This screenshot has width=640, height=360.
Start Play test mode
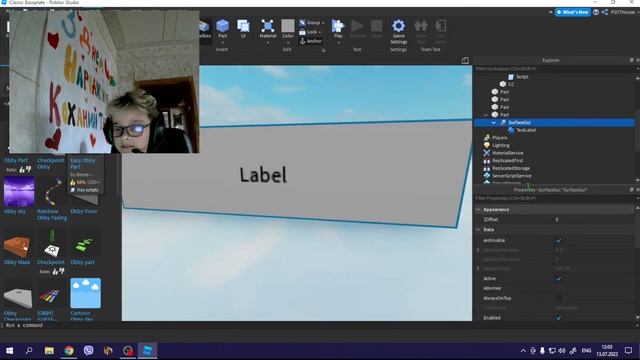tap(338, 29)
